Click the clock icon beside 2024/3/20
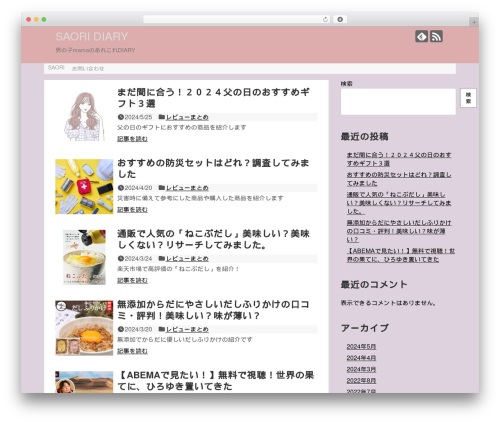500x423 pixels. pos(121,329)
